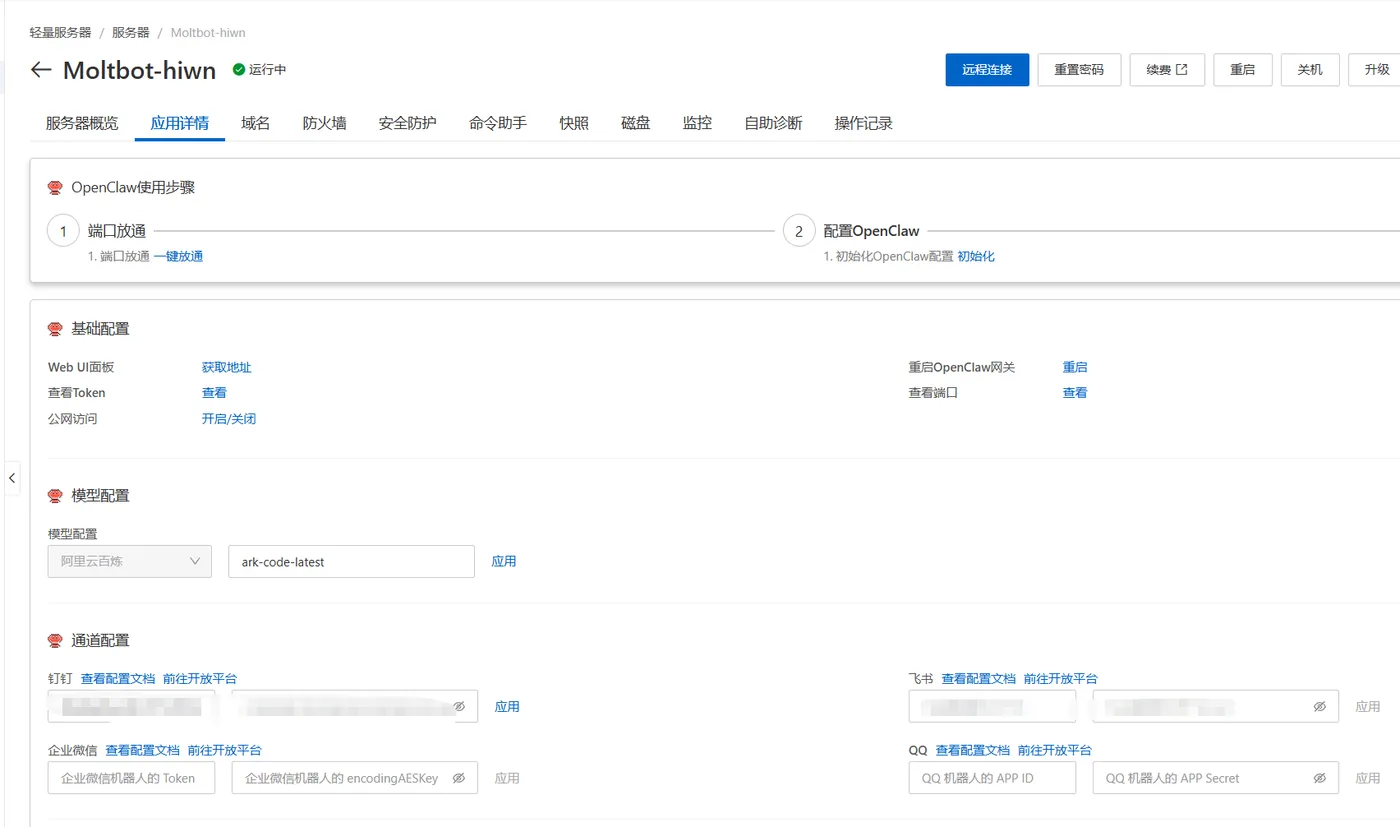
Task: Apply the model configuration with 应用
Action: pyautogui.click(x=504, y=561)
